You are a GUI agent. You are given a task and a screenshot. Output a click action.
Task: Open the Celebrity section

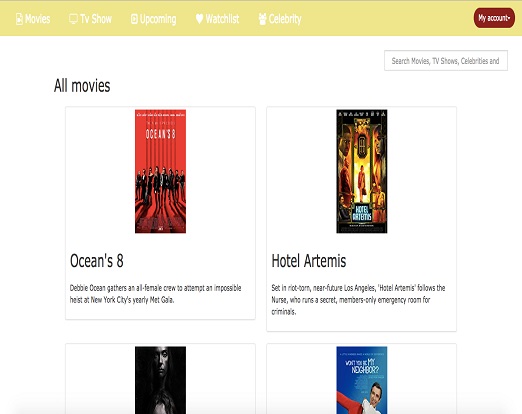[280, 19]
